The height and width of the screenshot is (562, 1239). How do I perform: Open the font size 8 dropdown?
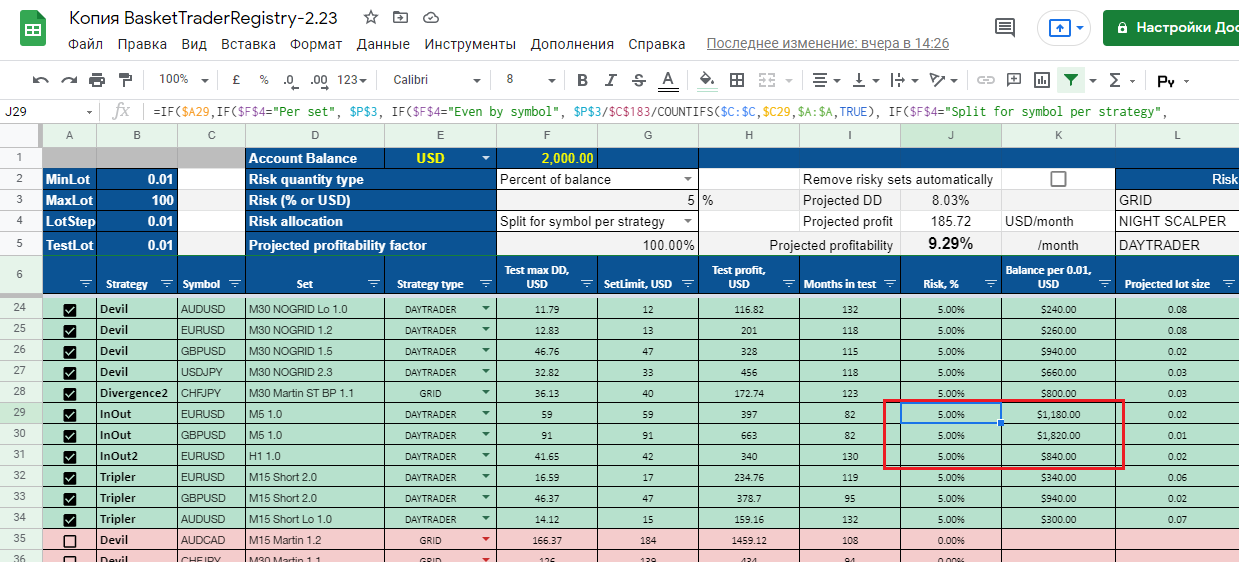pos(530,80)
